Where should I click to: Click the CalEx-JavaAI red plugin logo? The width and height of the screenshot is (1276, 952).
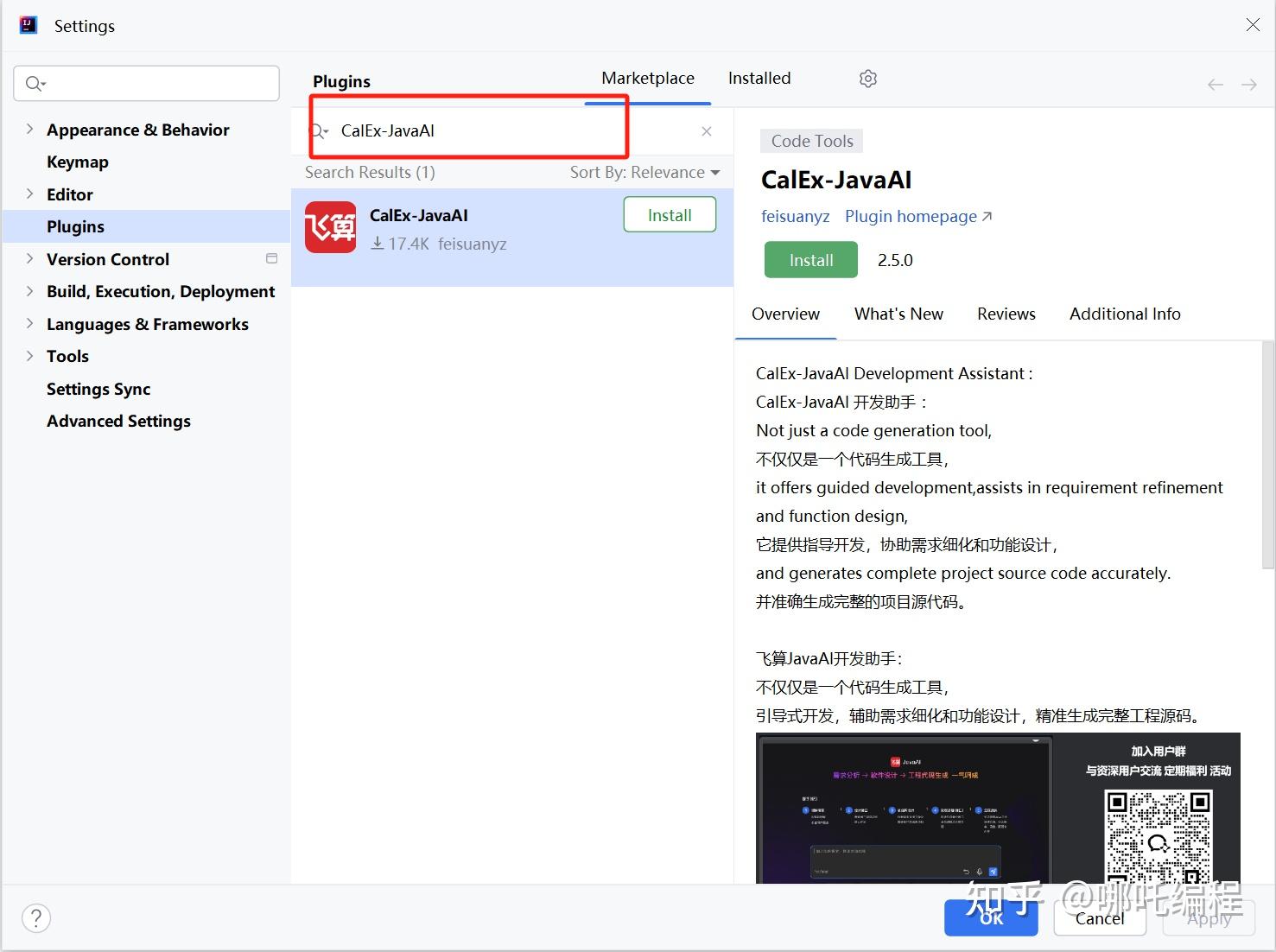tap(330, 227)
